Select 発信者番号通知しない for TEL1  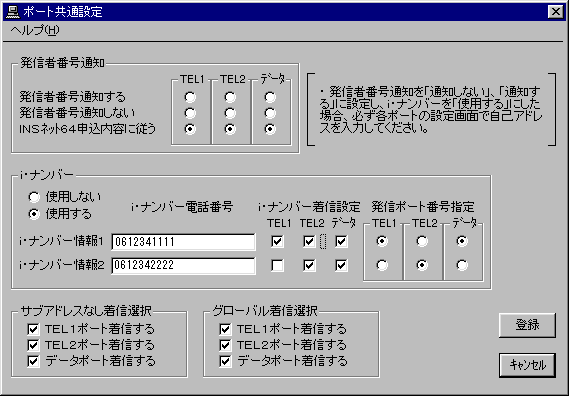(190, 113)
